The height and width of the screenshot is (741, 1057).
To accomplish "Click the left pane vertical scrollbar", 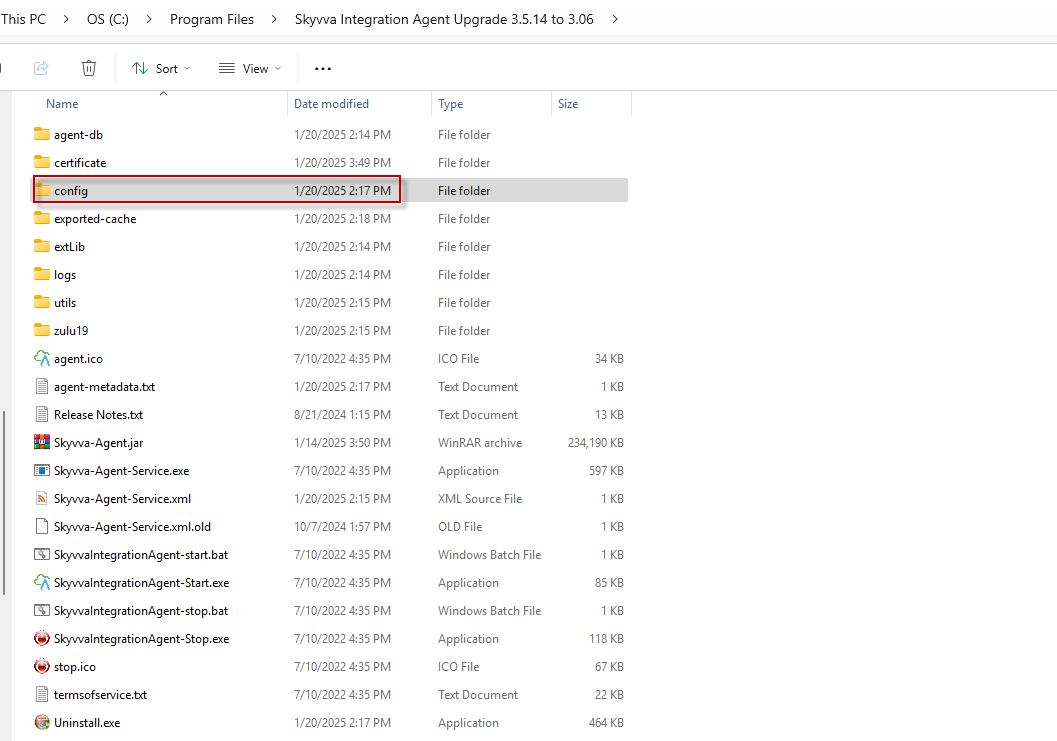I will [5, 500].
